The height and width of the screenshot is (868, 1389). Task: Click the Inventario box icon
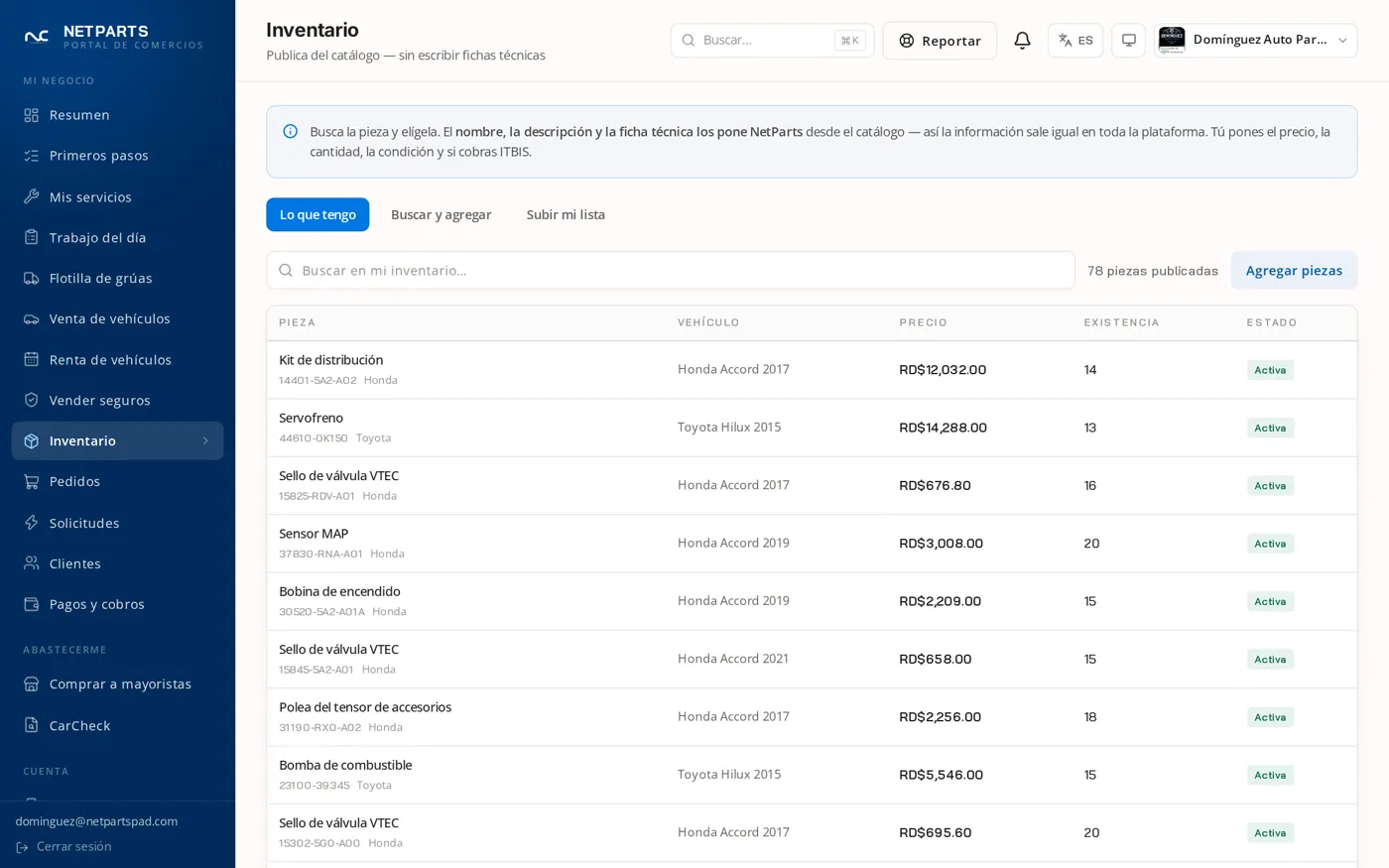32,440
